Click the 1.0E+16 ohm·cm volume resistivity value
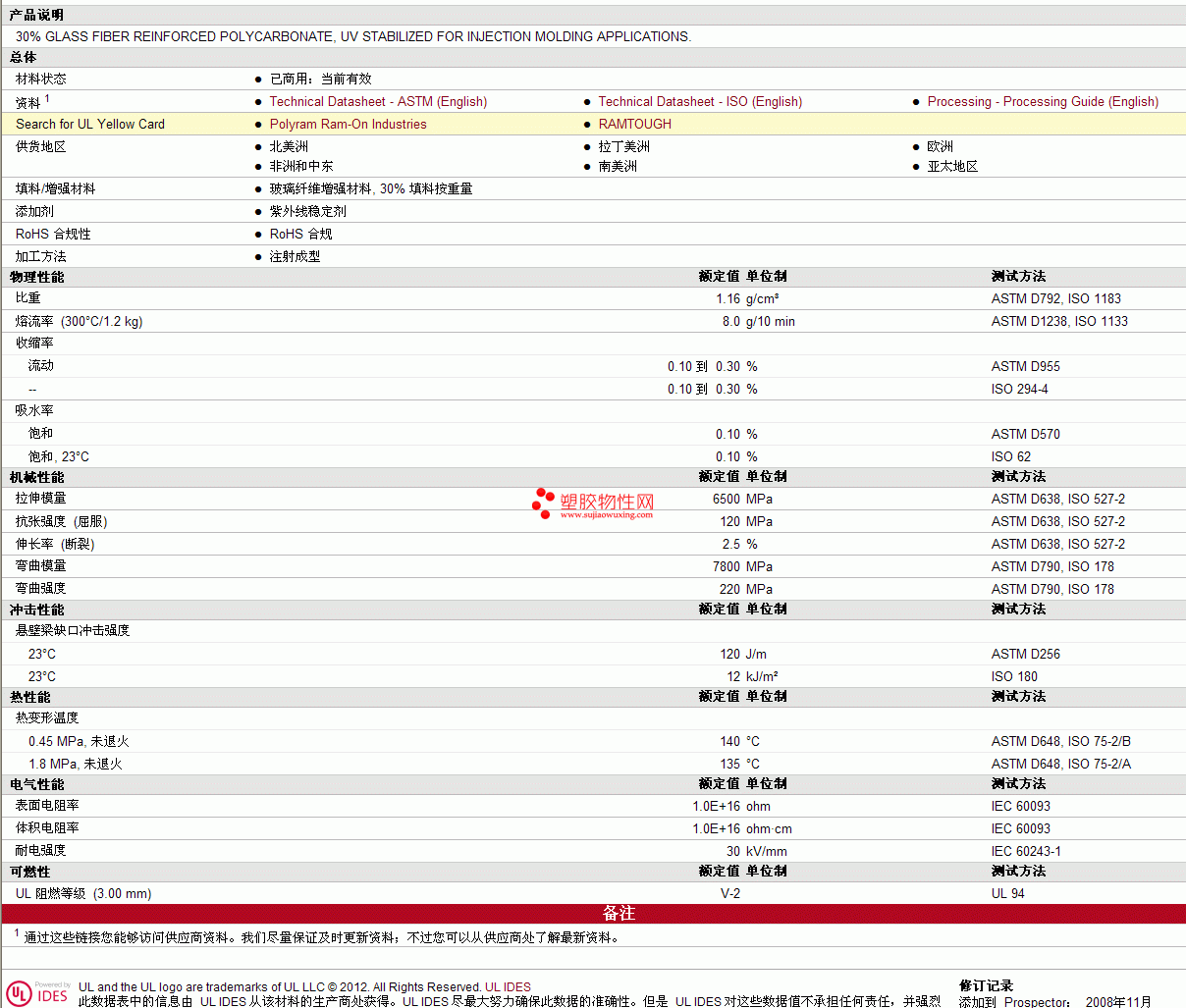1186x1008 pixels. tap(742, 828)
